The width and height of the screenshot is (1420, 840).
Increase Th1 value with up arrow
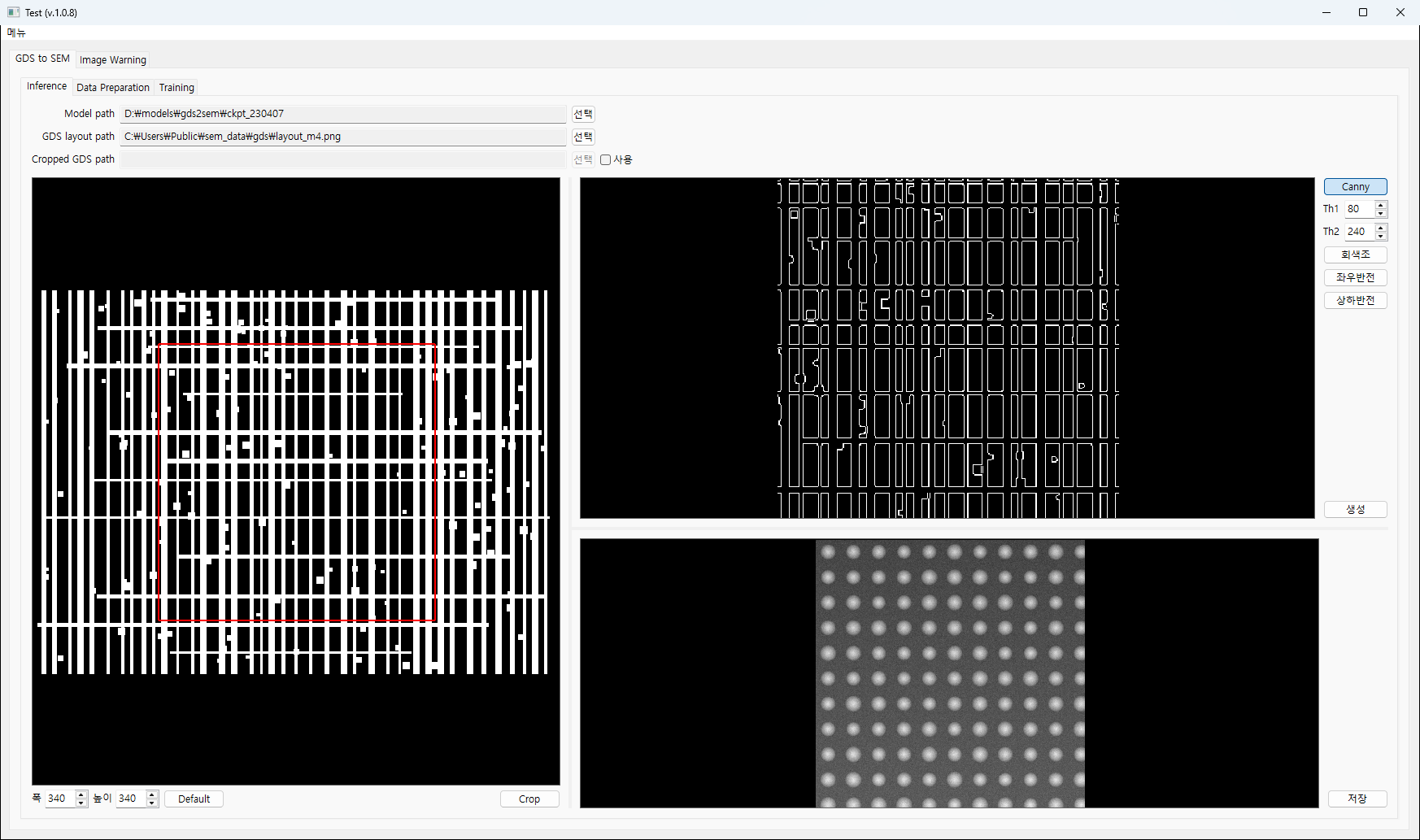(x=1381, y=205)
